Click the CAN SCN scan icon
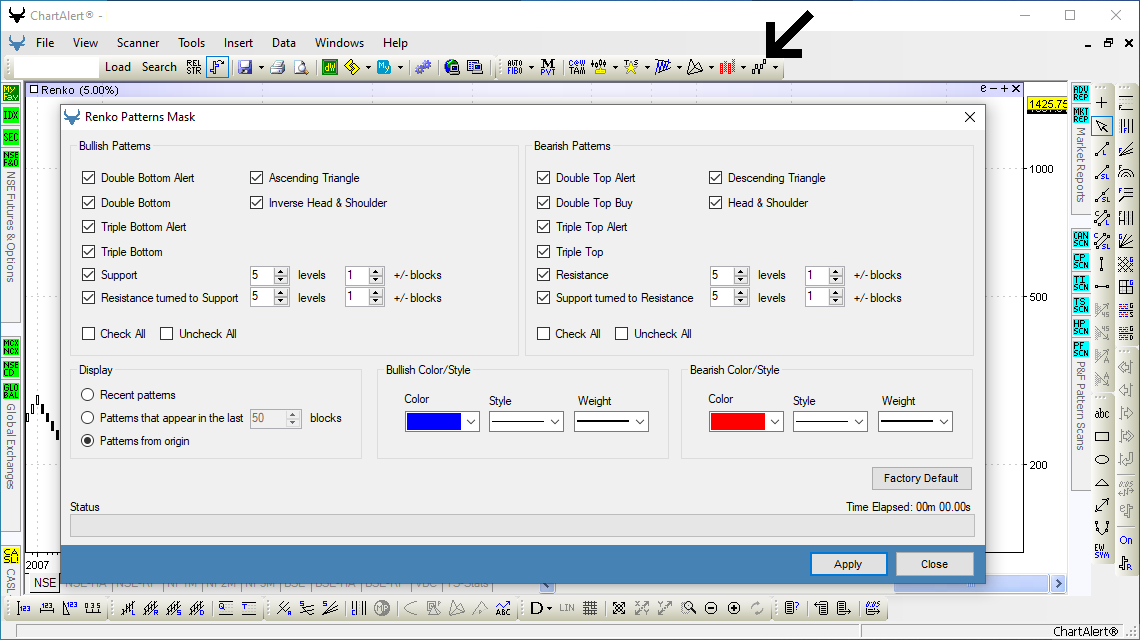The image size is (1140, 640). point(1080,239)
